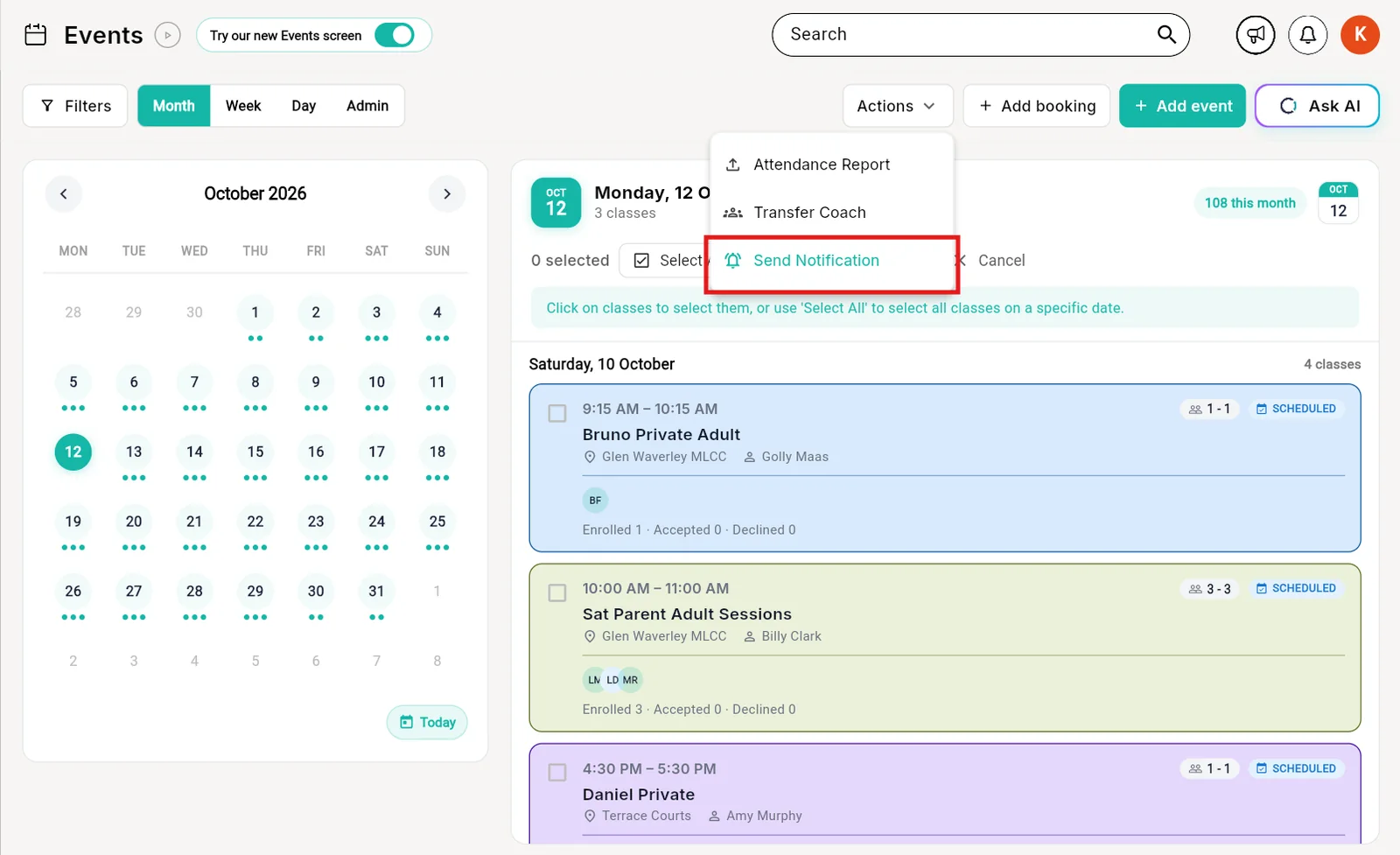
Task: Click the Add booking button
Action: pos(1037,106)
